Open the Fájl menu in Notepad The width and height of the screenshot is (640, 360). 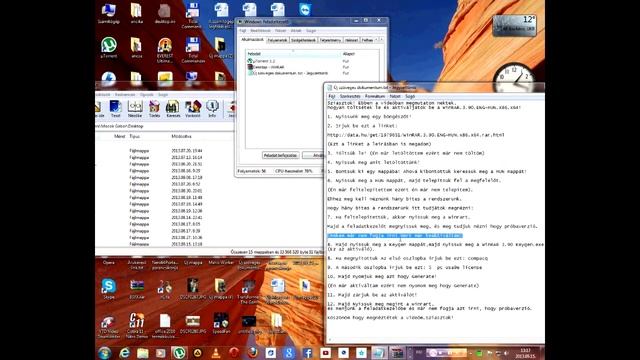[332, 96]
